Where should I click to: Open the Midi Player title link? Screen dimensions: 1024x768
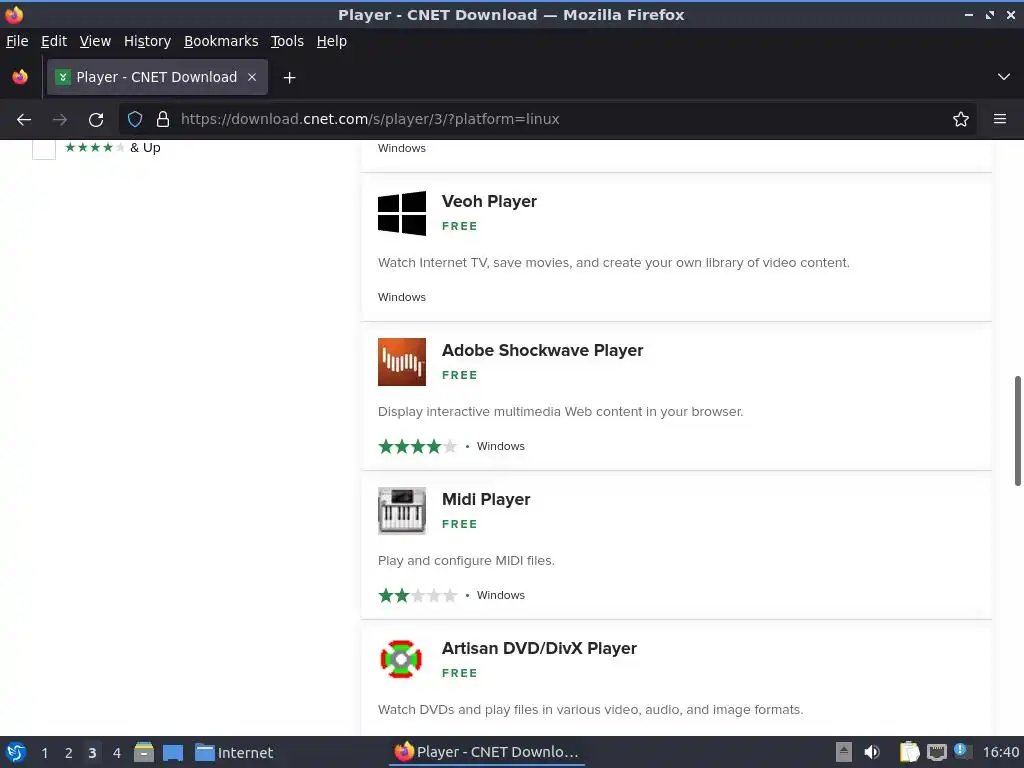pyautogui.click(x=486, y=499)
